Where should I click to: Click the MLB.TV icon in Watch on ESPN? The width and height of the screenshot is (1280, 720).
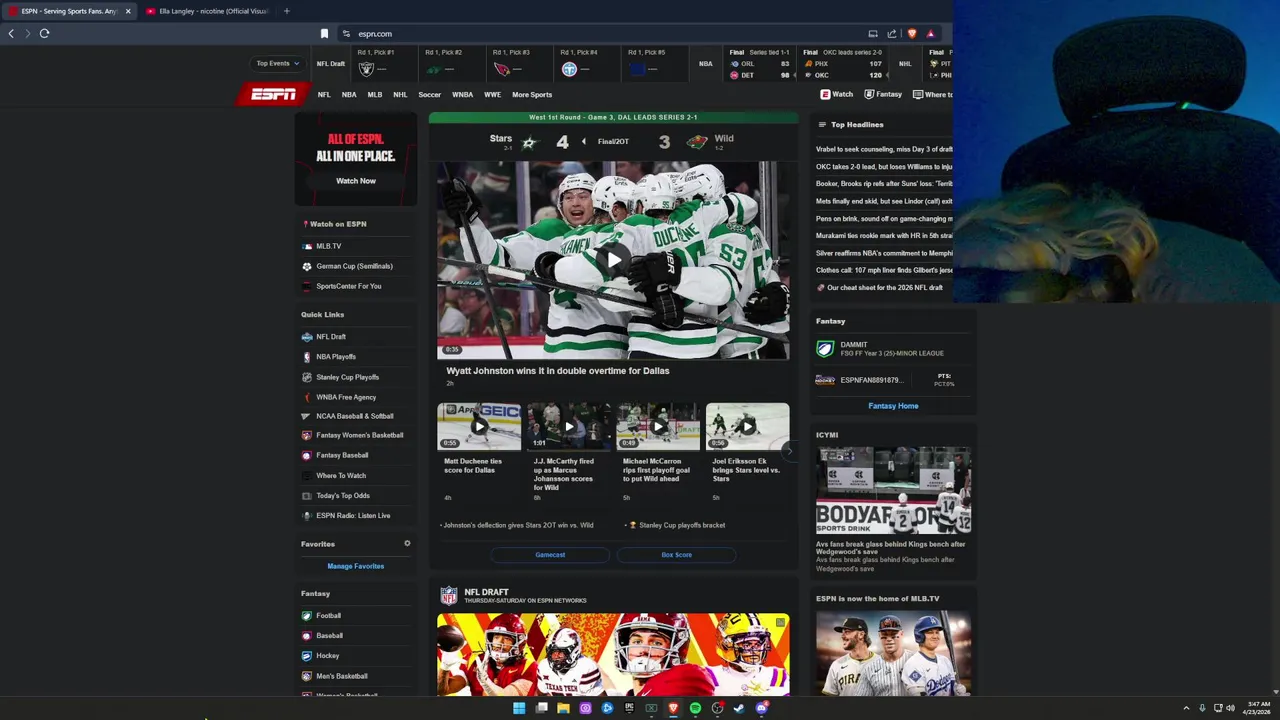307,246
